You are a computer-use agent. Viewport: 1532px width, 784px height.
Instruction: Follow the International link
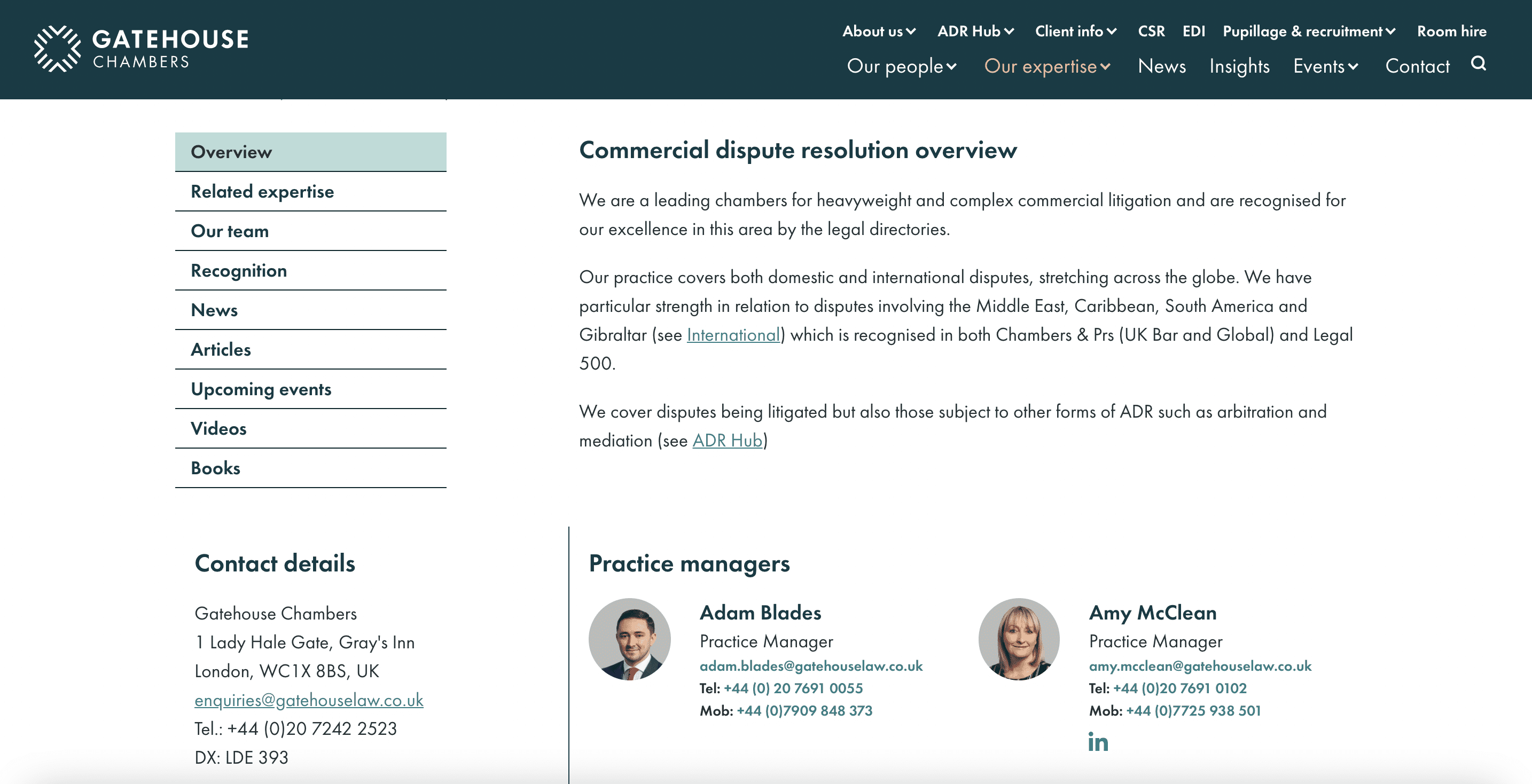[733, 335]
